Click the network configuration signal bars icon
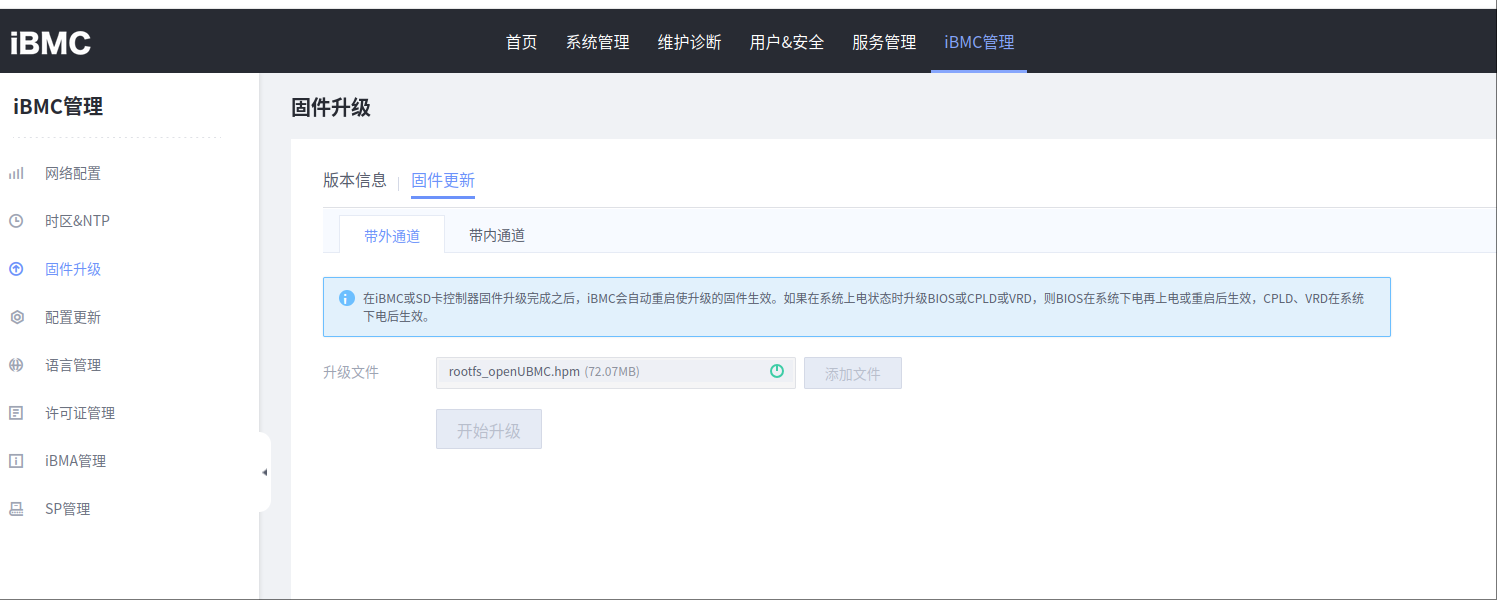1497x600 pixels. coord(16,173)
